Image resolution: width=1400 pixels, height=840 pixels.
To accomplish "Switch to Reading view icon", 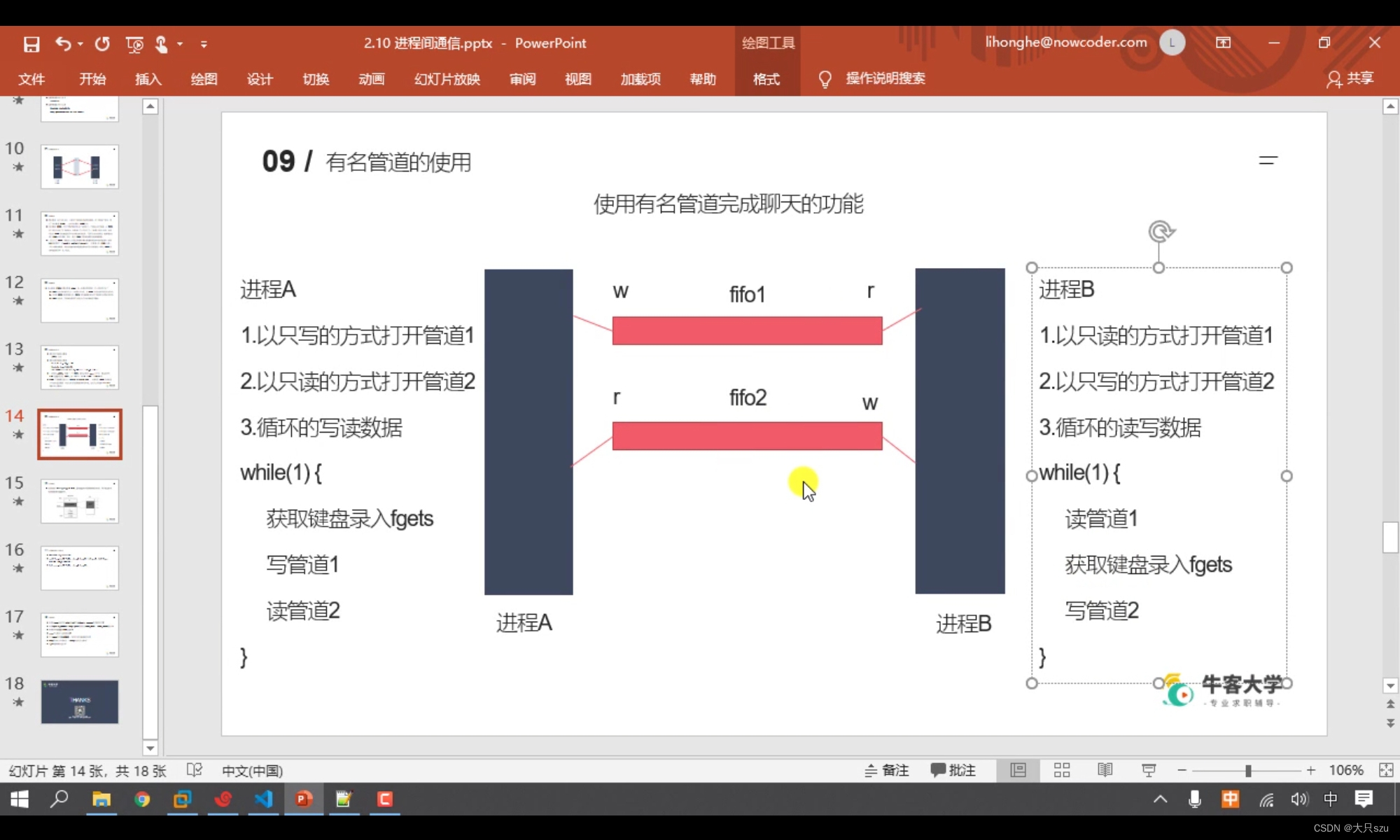I will tap(1105, 770).
